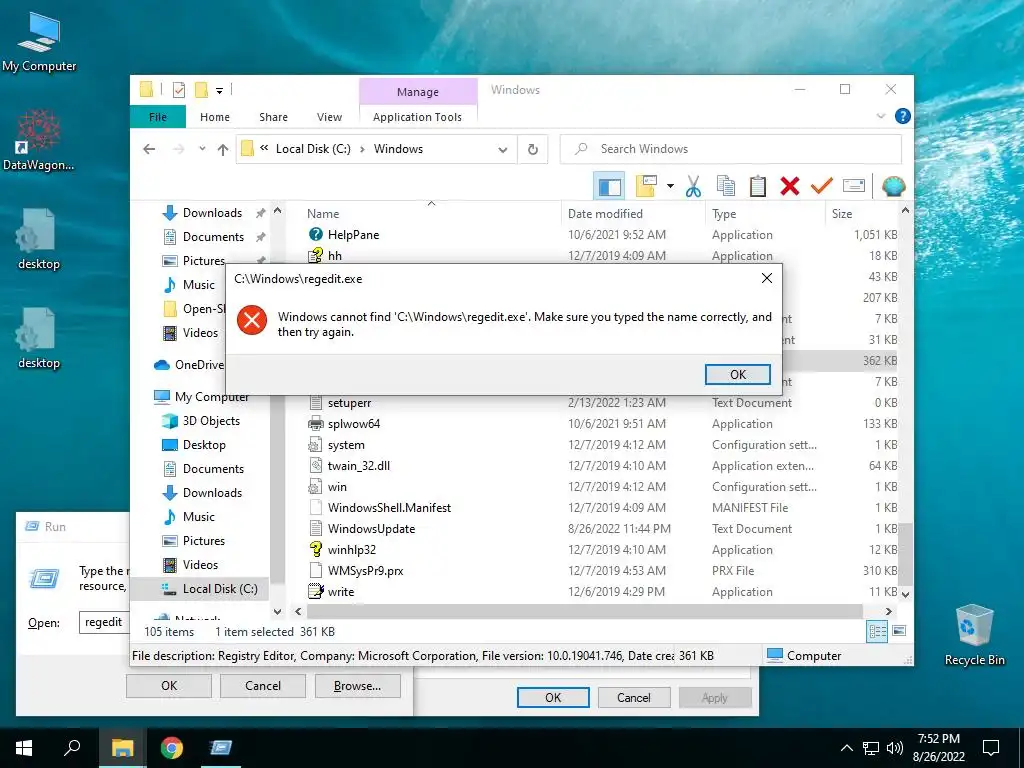
Task: Open the Start menu
Action: tap(24, 748)
